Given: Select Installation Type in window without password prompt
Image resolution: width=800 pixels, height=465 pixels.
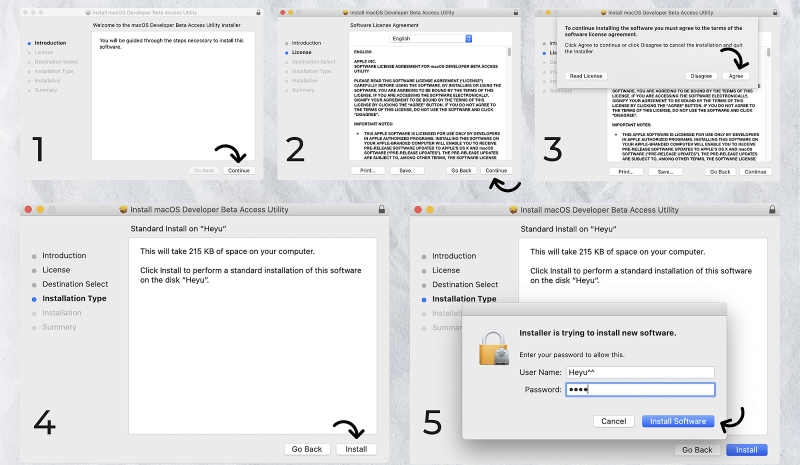Looking at the screenshot, I should [x=74, y=298].
